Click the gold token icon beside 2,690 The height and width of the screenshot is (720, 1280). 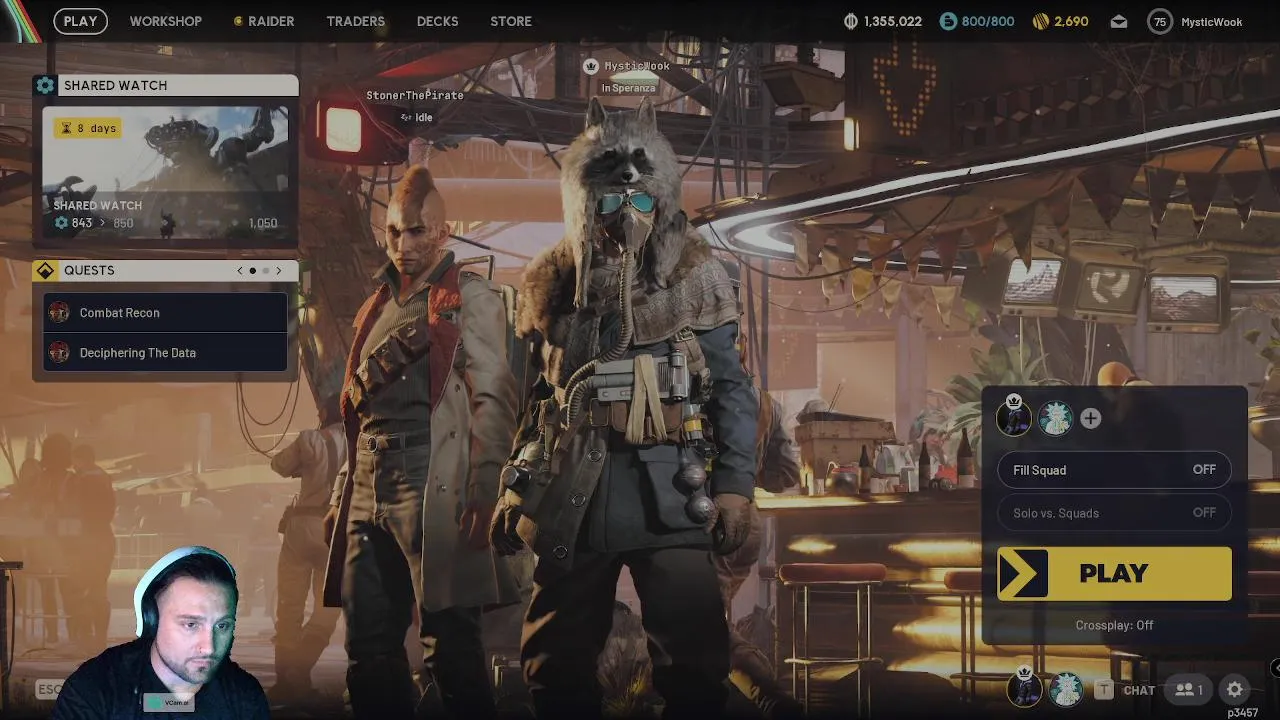[1041, 21]
